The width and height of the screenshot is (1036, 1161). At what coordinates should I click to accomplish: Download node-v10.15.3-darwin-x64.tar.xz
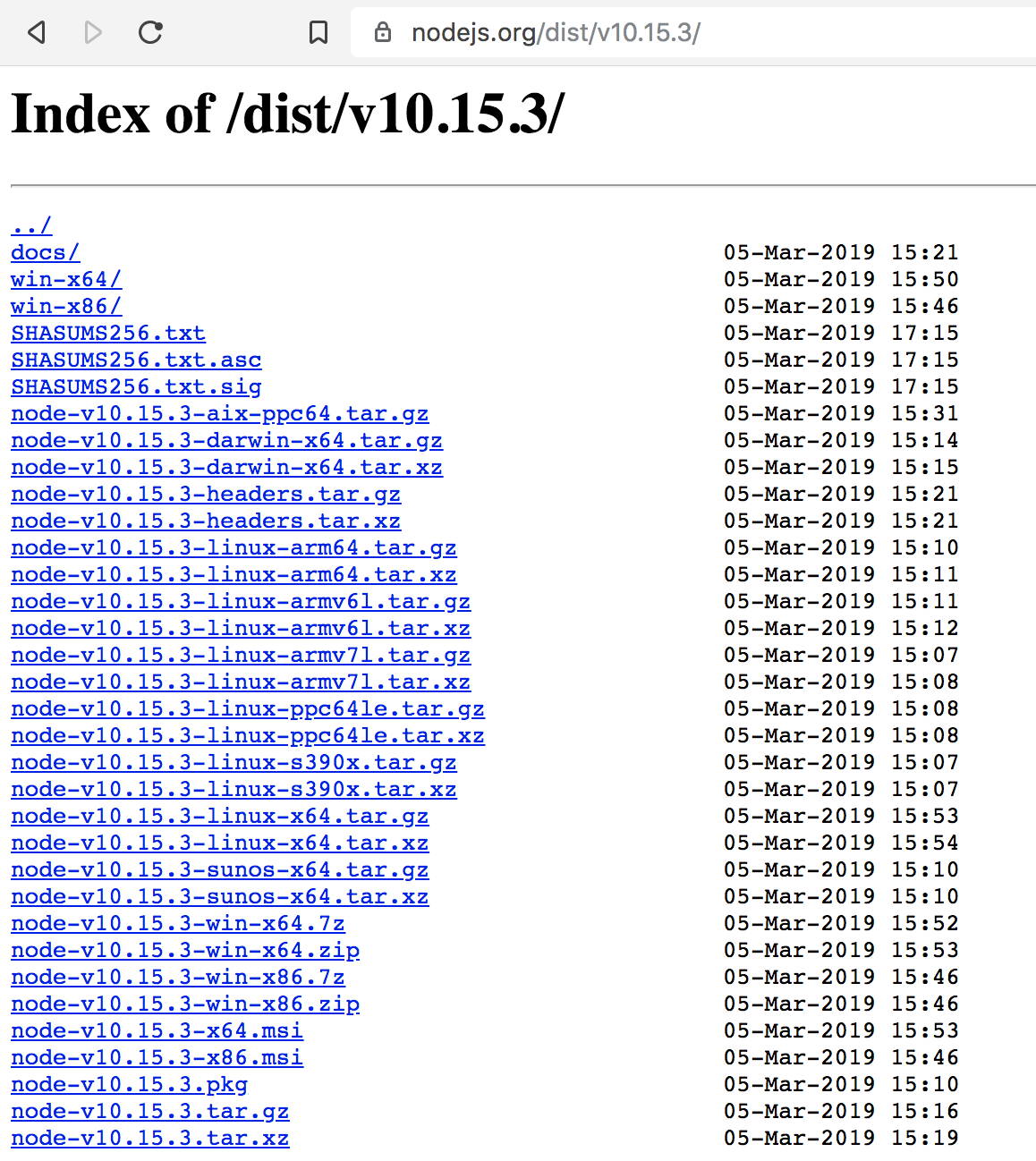[x=227, y=467]
